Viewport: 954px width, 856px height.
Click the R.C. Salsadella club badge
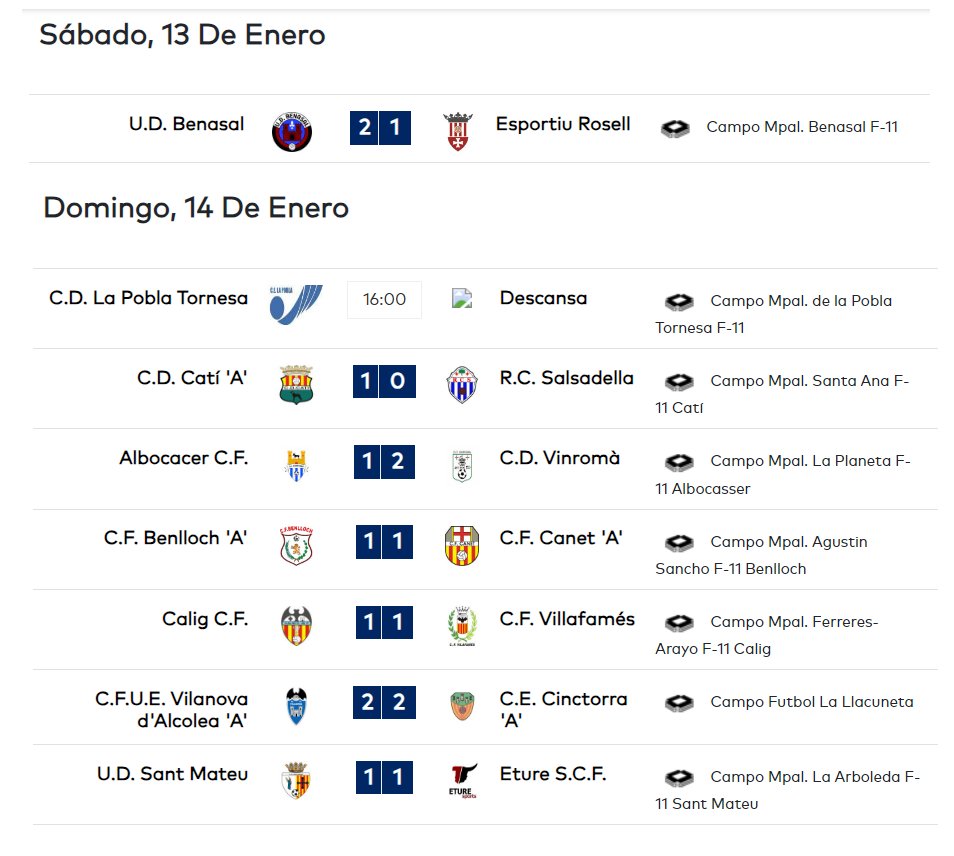462,385
